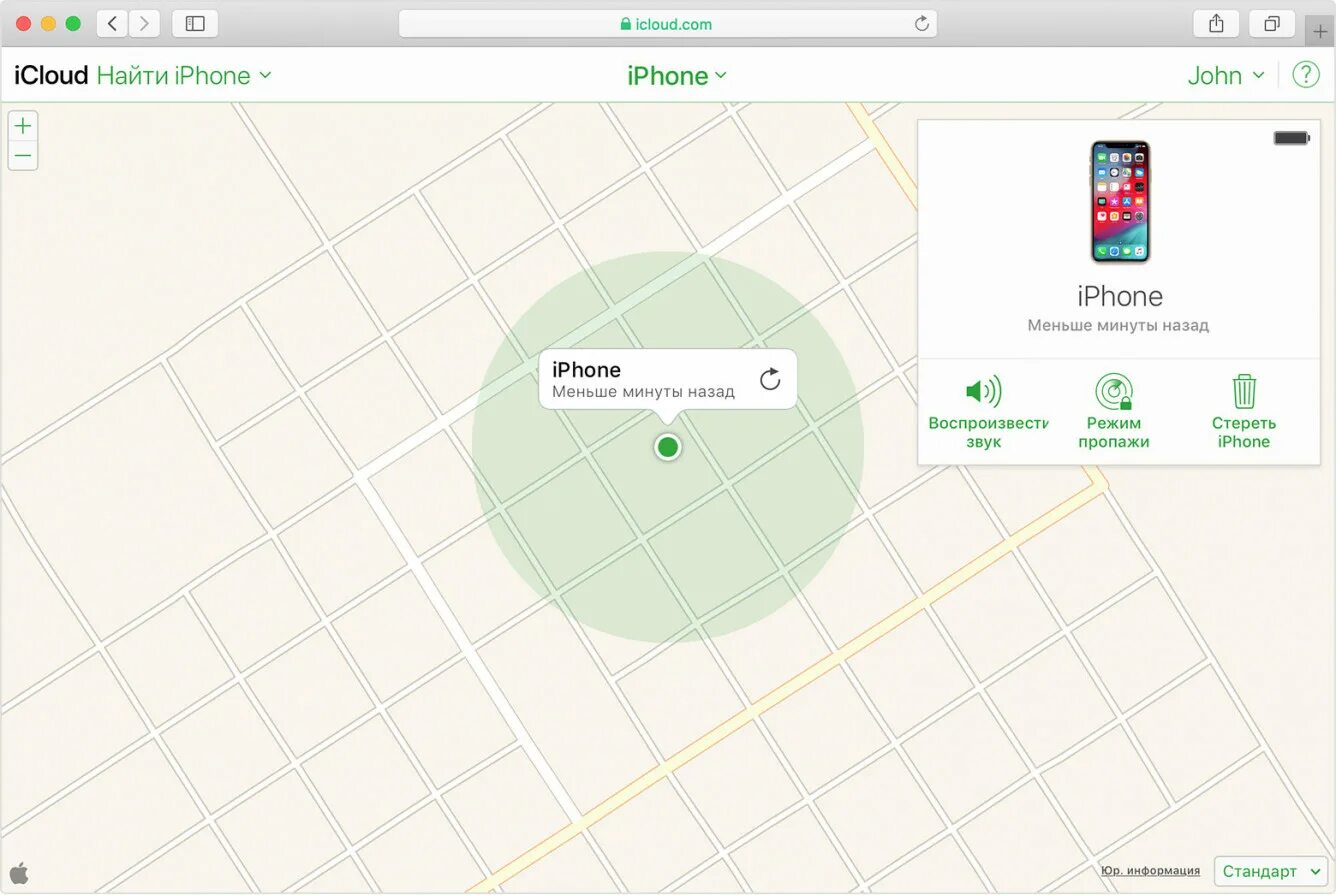Show all tabs overview button
The image size is (1336, 895).
[x=1272, y=23]
